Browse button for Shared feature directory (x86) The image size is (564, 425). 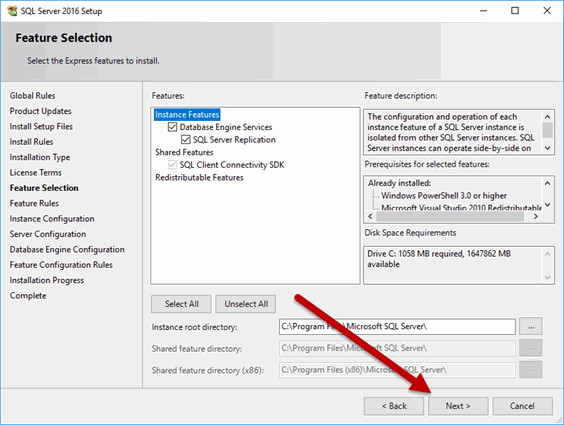pos(531,370)
